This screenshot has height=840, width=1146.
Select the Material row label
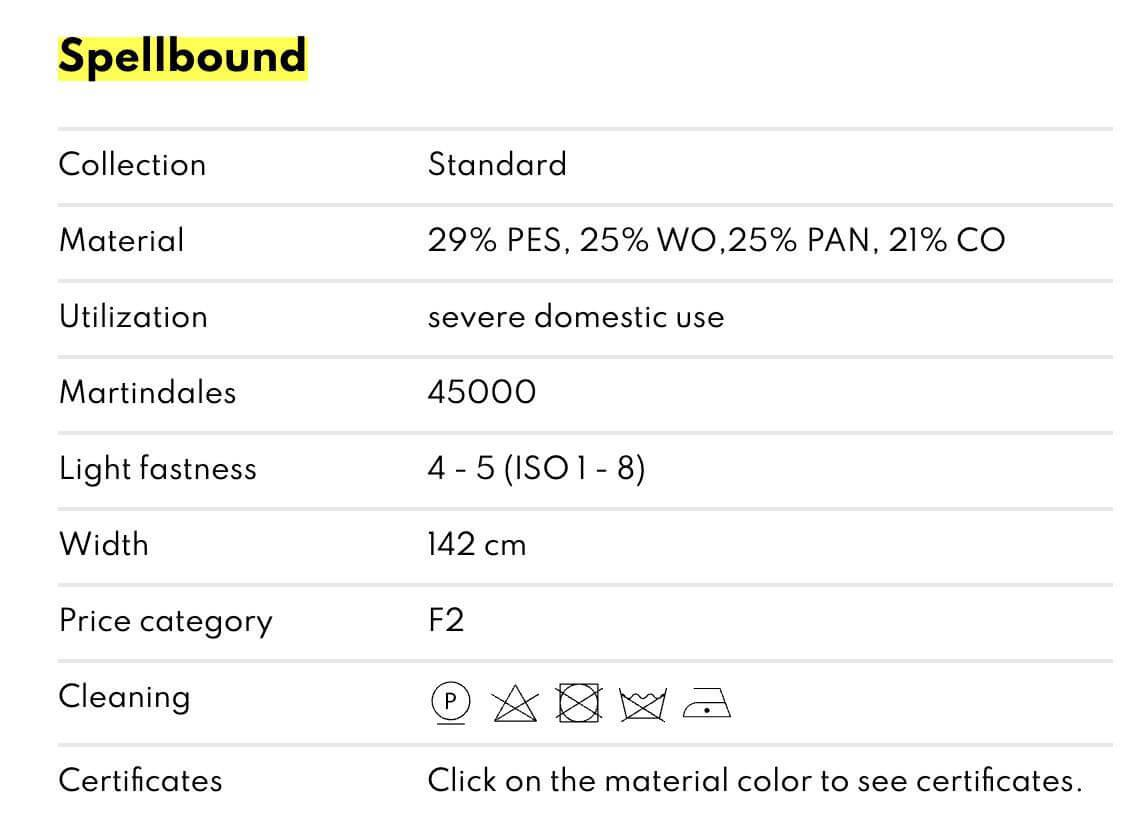(x=121, y=240)
